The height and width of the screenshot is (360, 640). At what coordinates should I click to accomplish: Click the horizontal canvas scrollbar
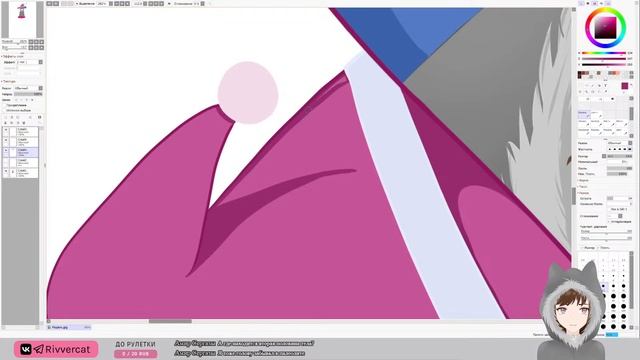click(x=170, y=321)
